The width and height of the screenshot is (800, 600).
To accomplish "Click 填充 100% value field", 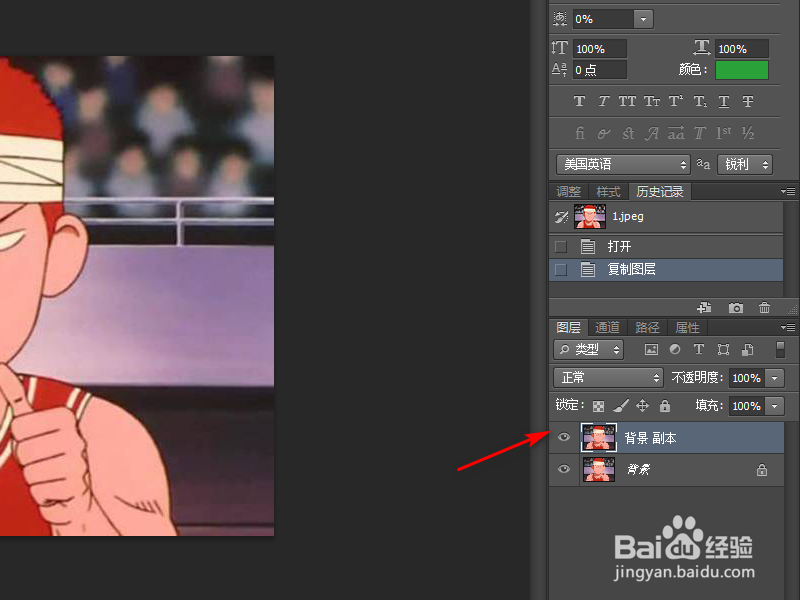I will point(747,406).
